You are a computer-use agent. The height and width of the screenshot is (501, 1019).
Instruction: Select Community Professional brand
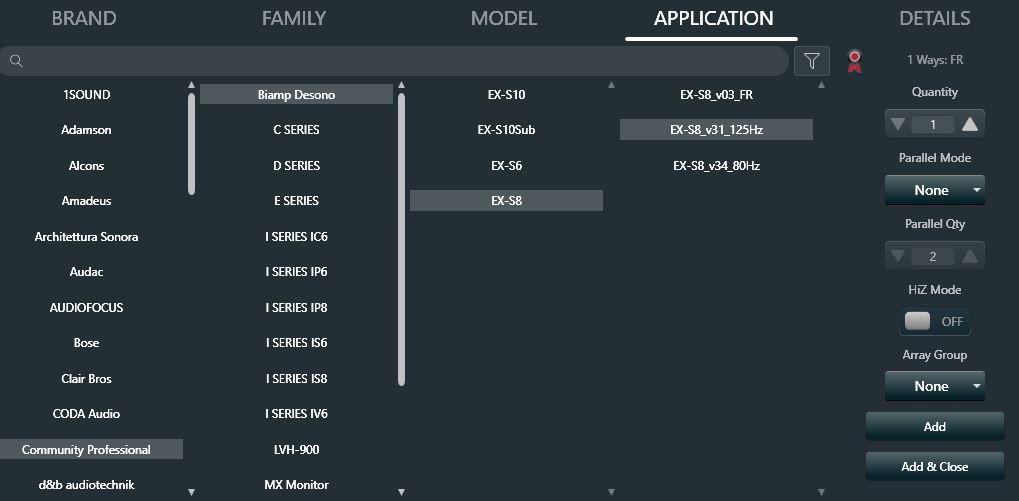click(x=91, y=449)
